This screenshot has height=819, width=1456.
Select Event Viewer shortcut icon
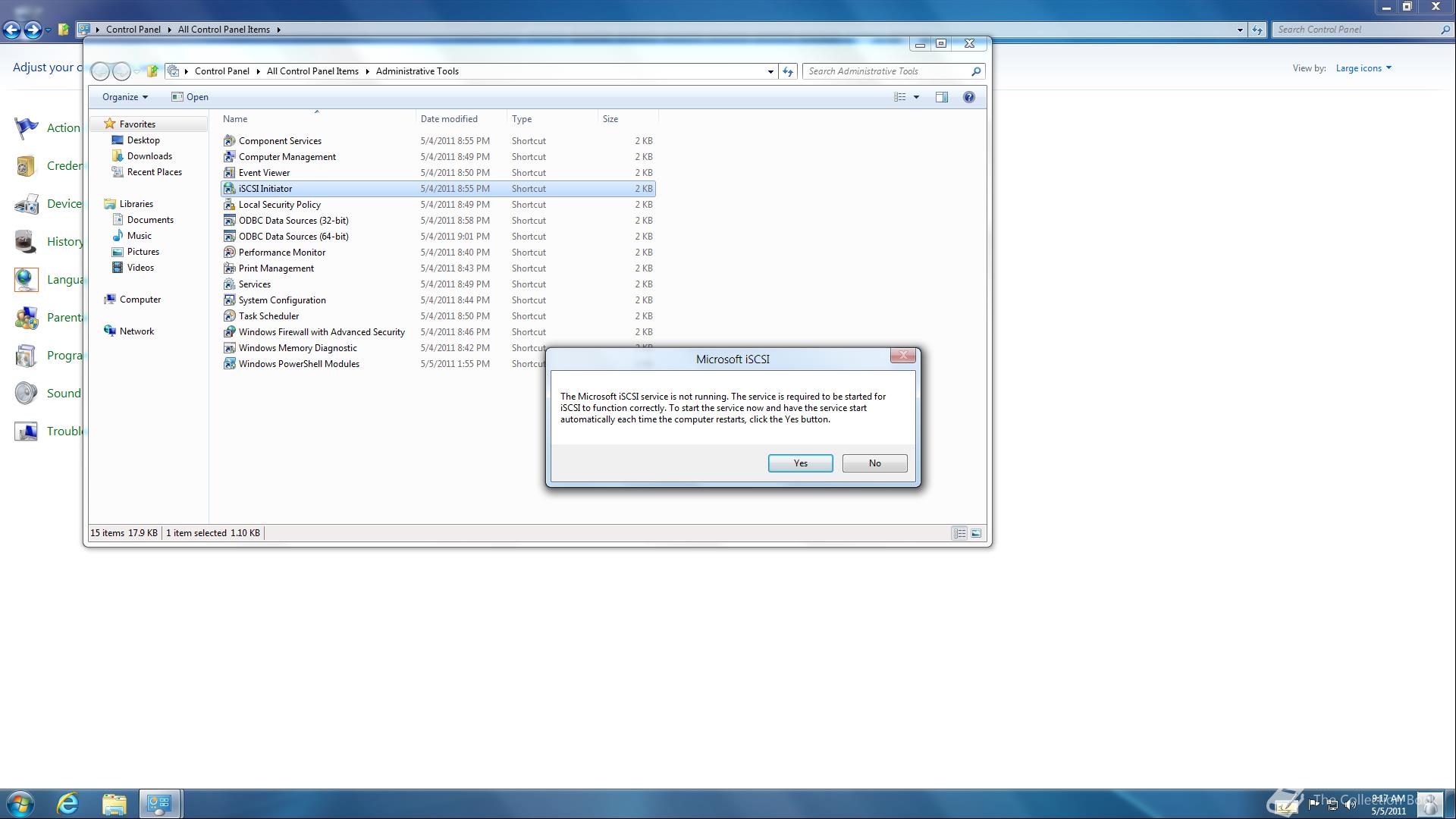tap(229, 173)
